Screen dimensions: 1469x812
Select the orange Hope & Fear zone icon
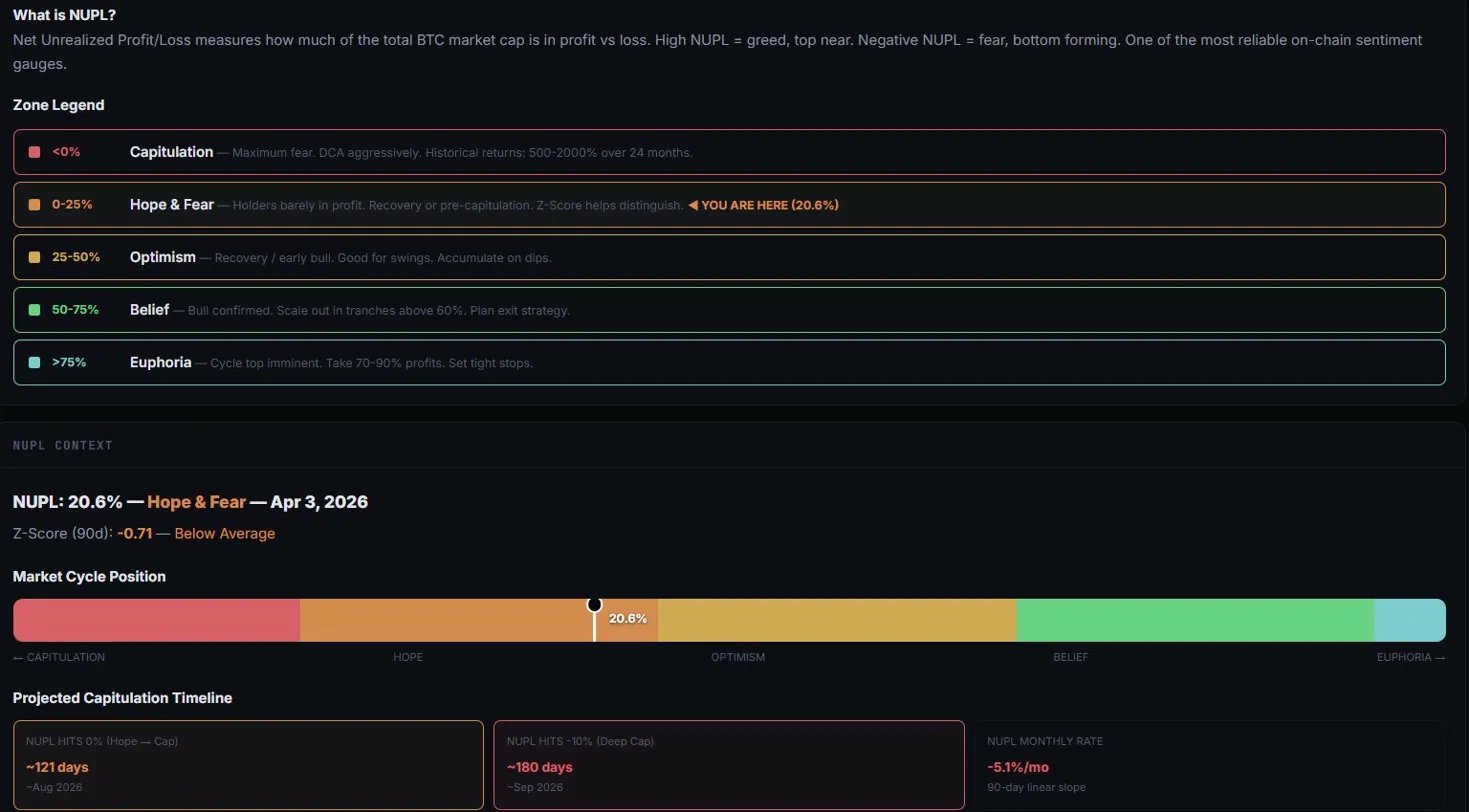click(x=33, y=204)
